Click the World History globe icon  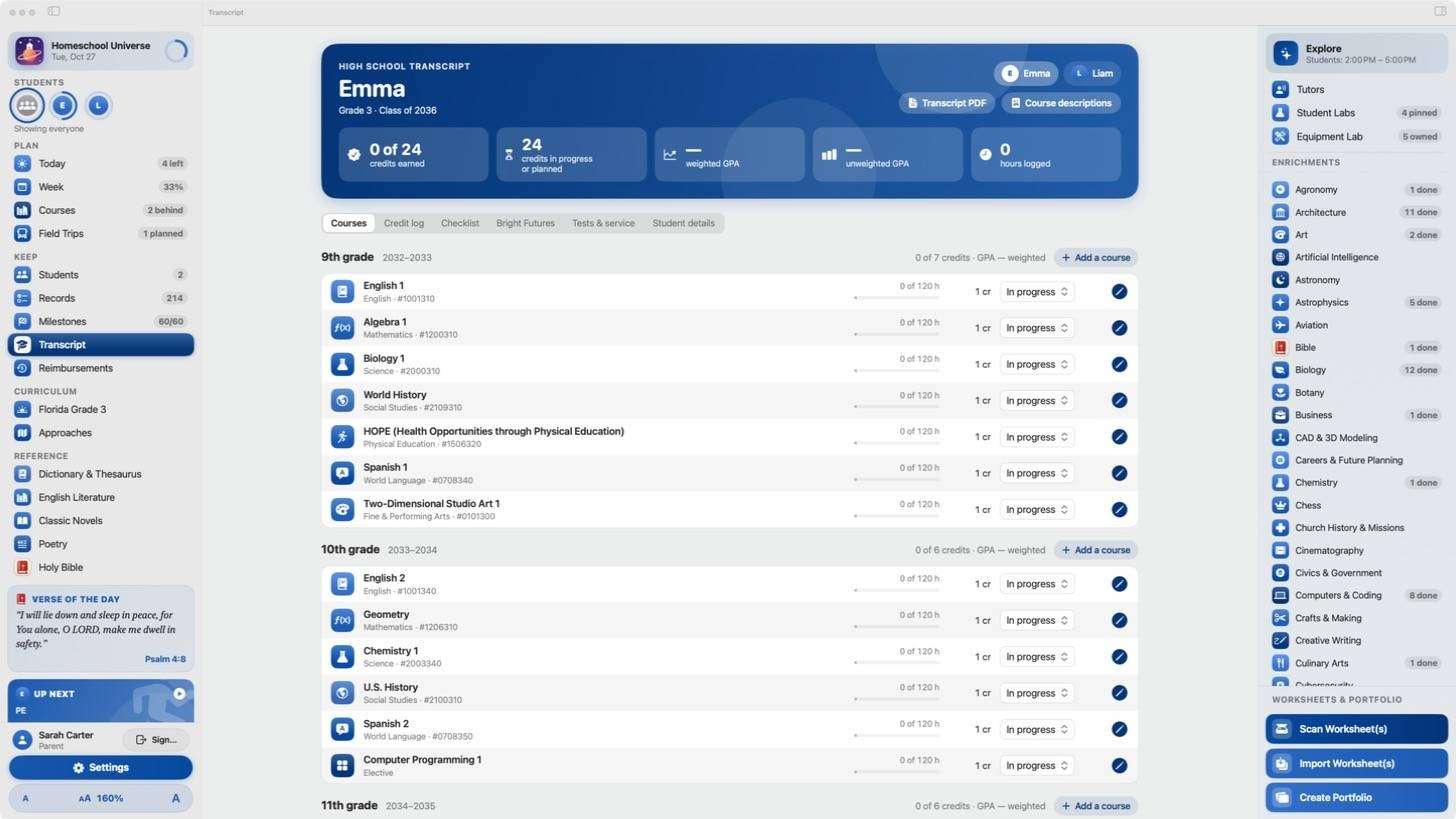[342, 400]
